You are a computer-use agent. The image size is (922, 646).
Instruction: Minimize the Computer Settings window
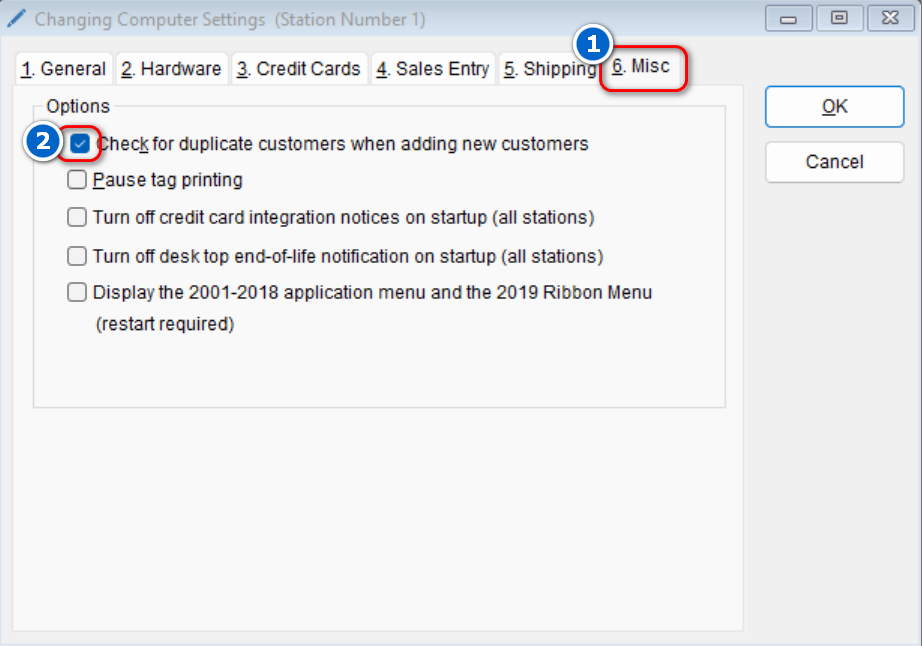[790, 18]
